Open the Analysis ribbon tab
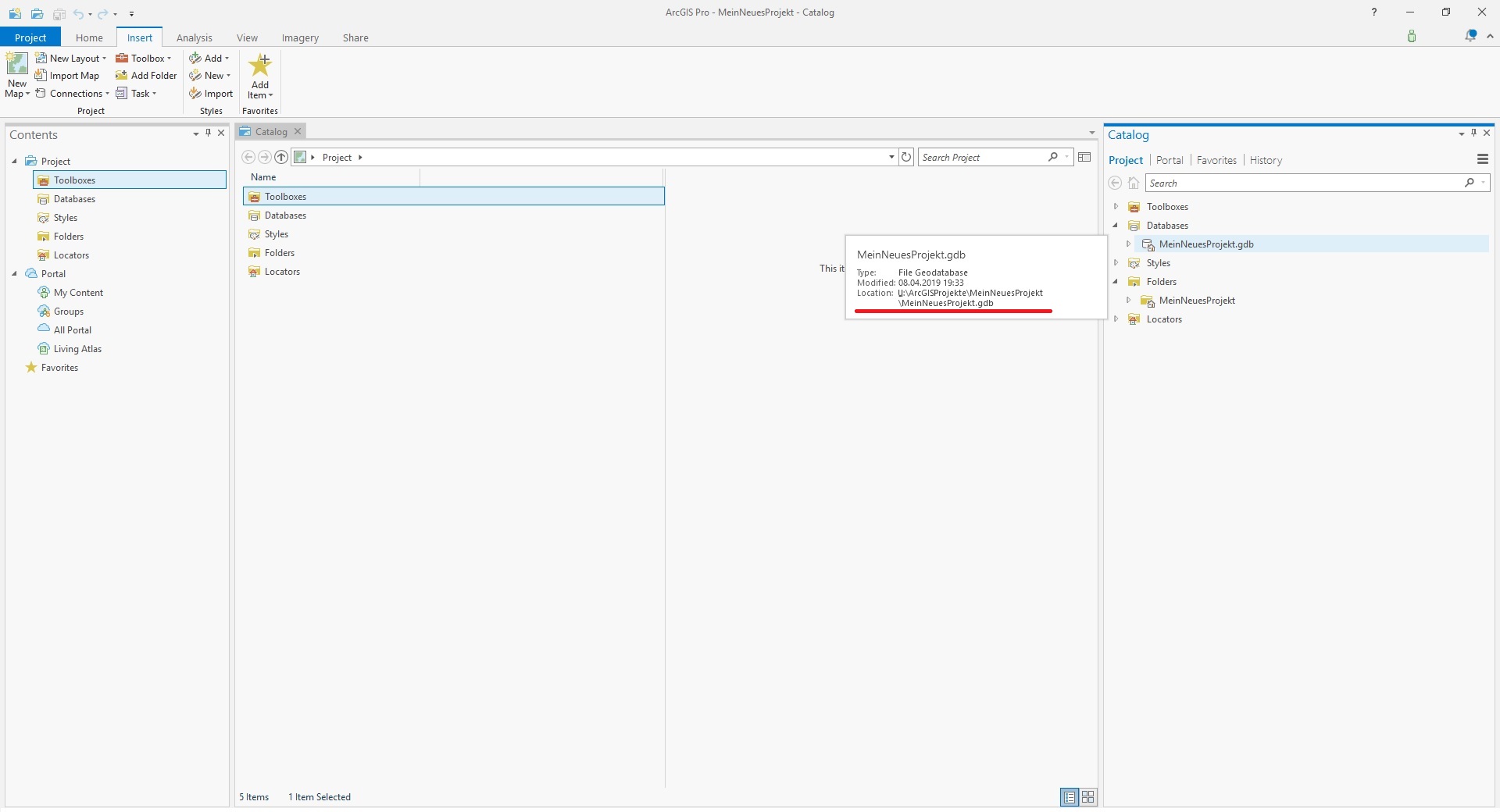Viewport: 1500px width, 812px height. (194, 37)
